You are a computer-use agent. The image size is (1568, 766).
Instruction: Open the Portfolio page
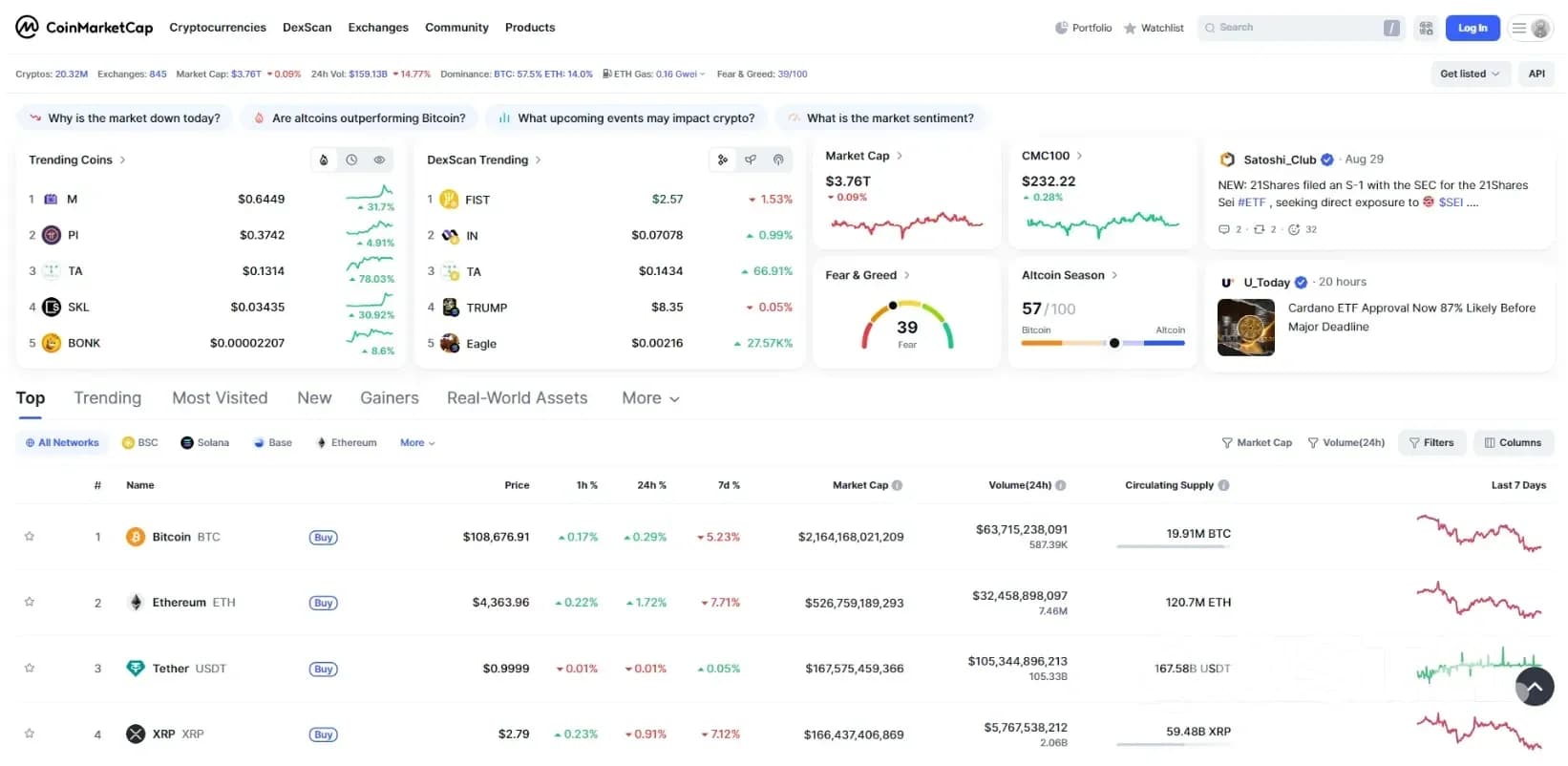click(x=1083, y=28)
